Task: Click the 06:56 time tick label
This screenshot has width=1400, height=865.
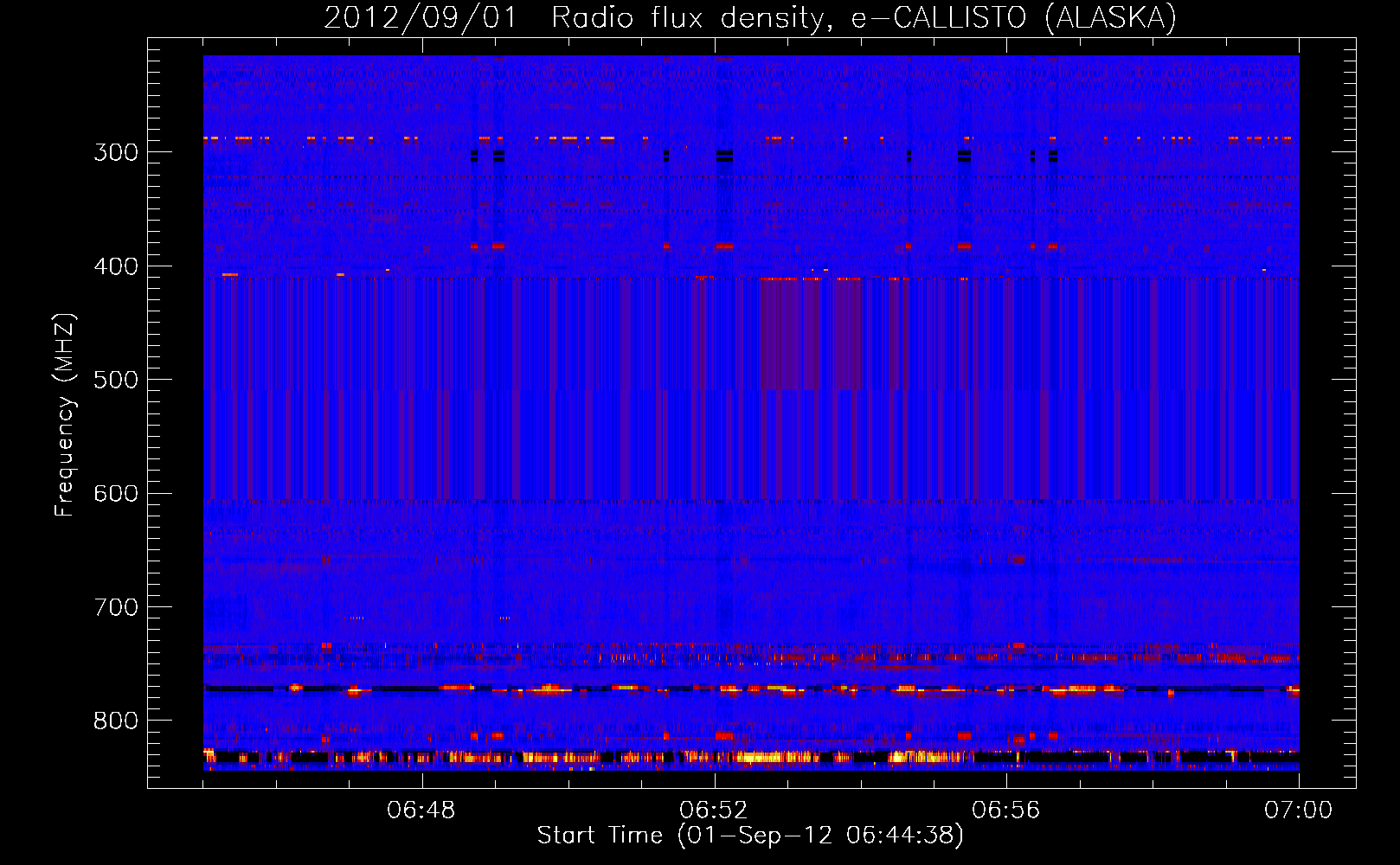Action: coord(1006,811)
